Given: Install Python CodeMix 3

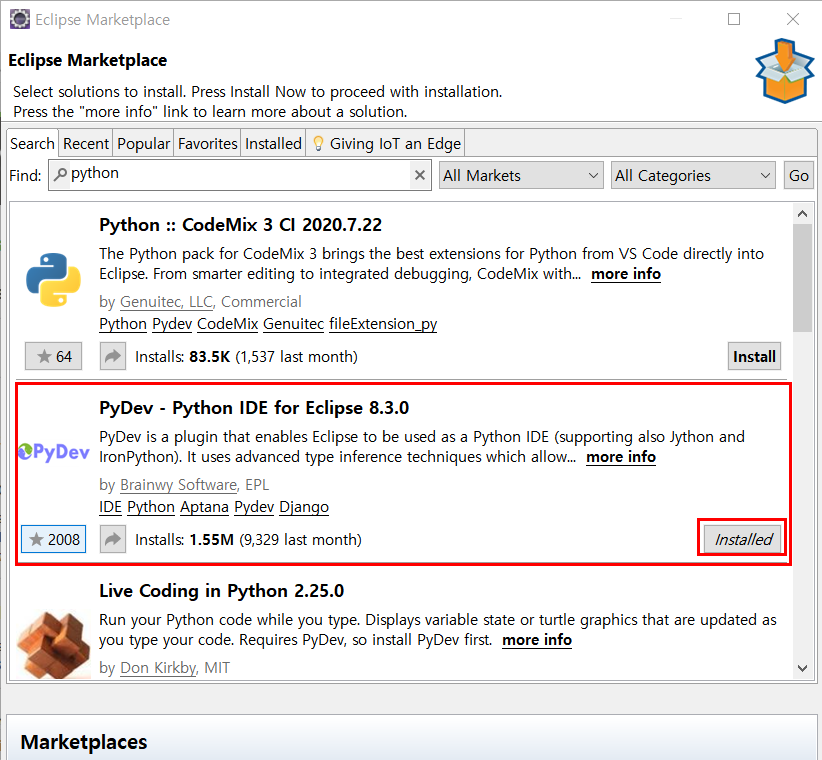Looking at the screenshot, I should pos(754,356).
